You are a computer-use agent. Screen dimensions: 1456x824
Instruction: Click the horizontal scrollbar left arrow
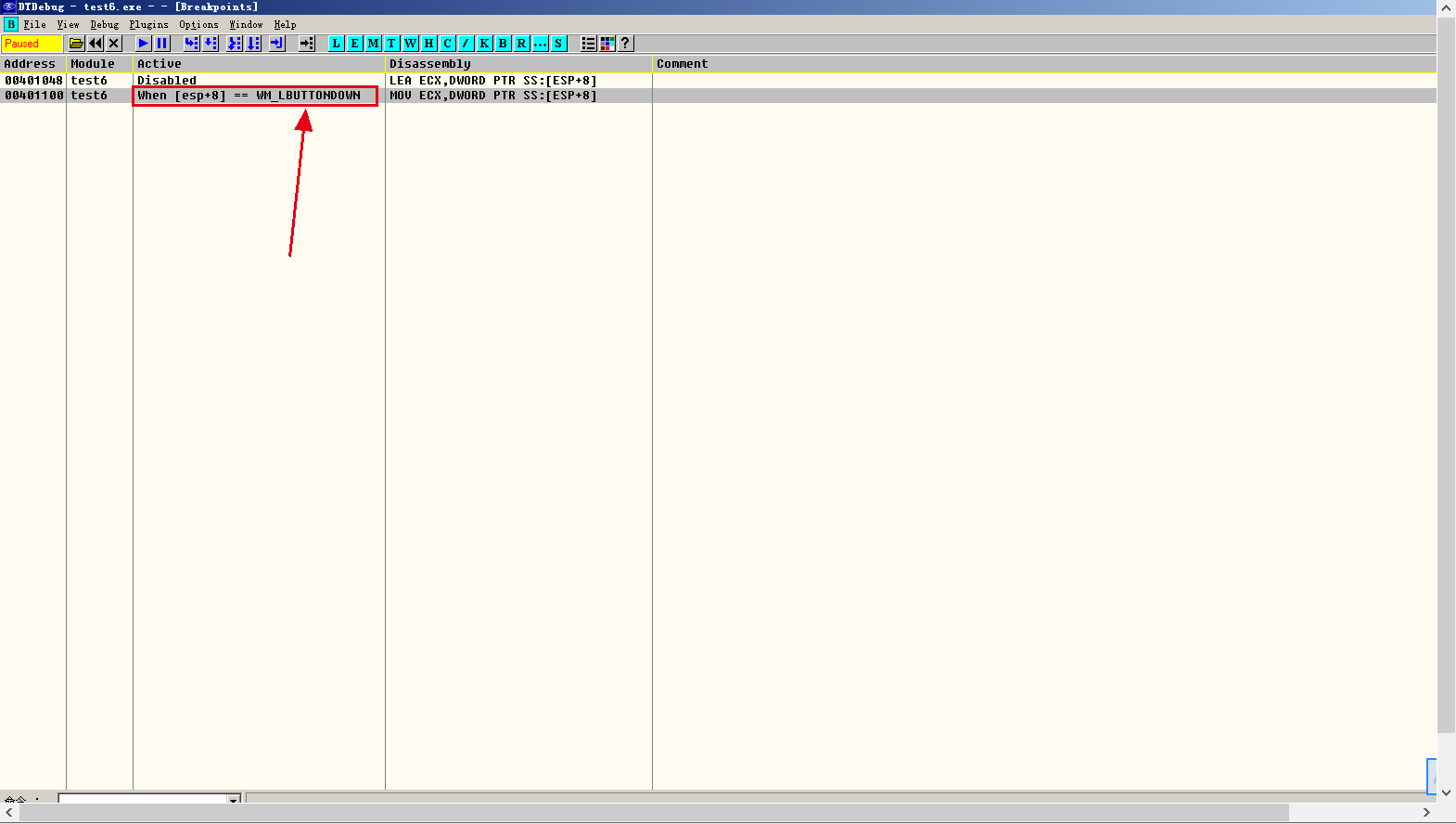[9, 812]
